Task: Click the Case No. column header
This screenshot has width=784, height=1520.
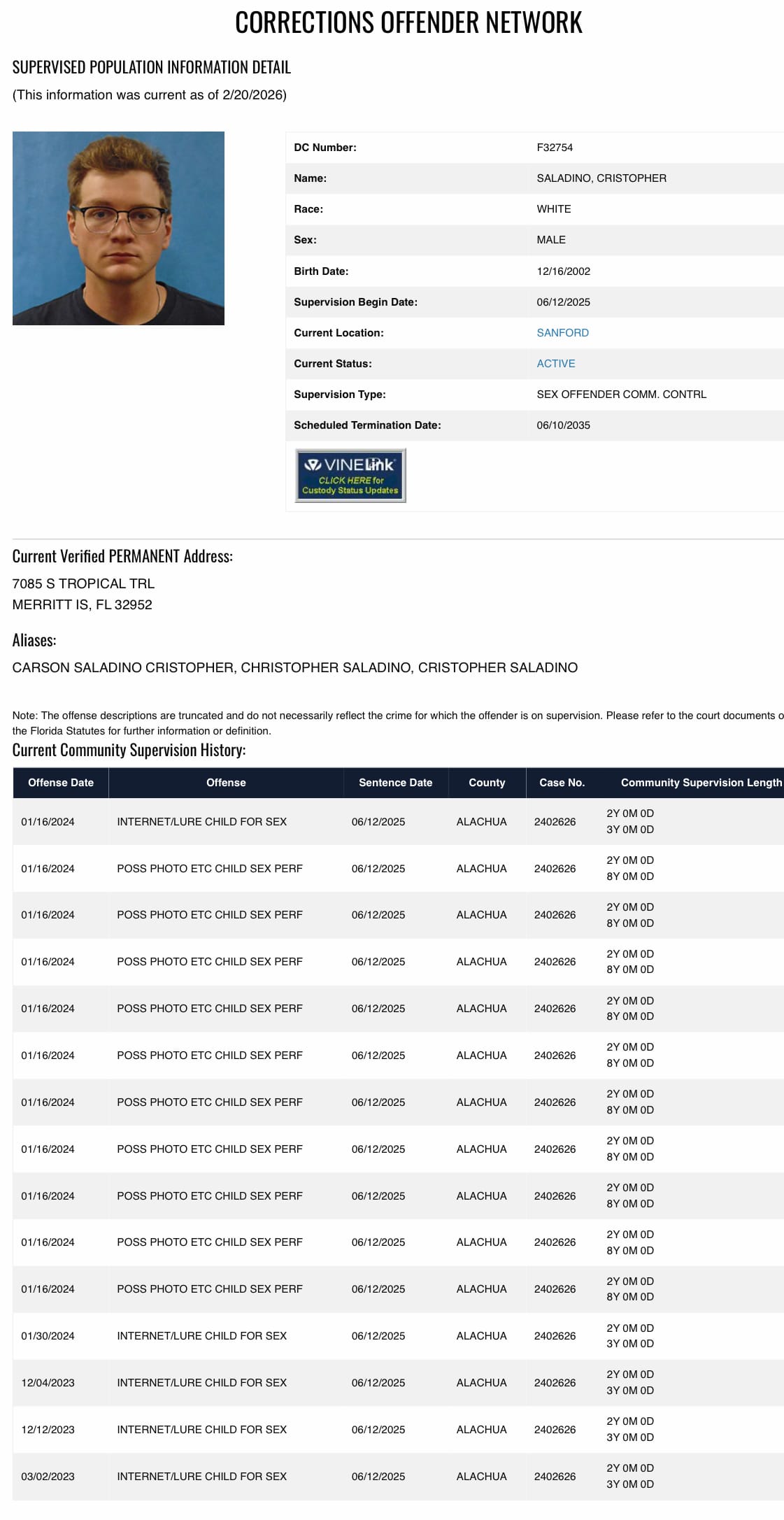Action: click(x=562, y=783)
